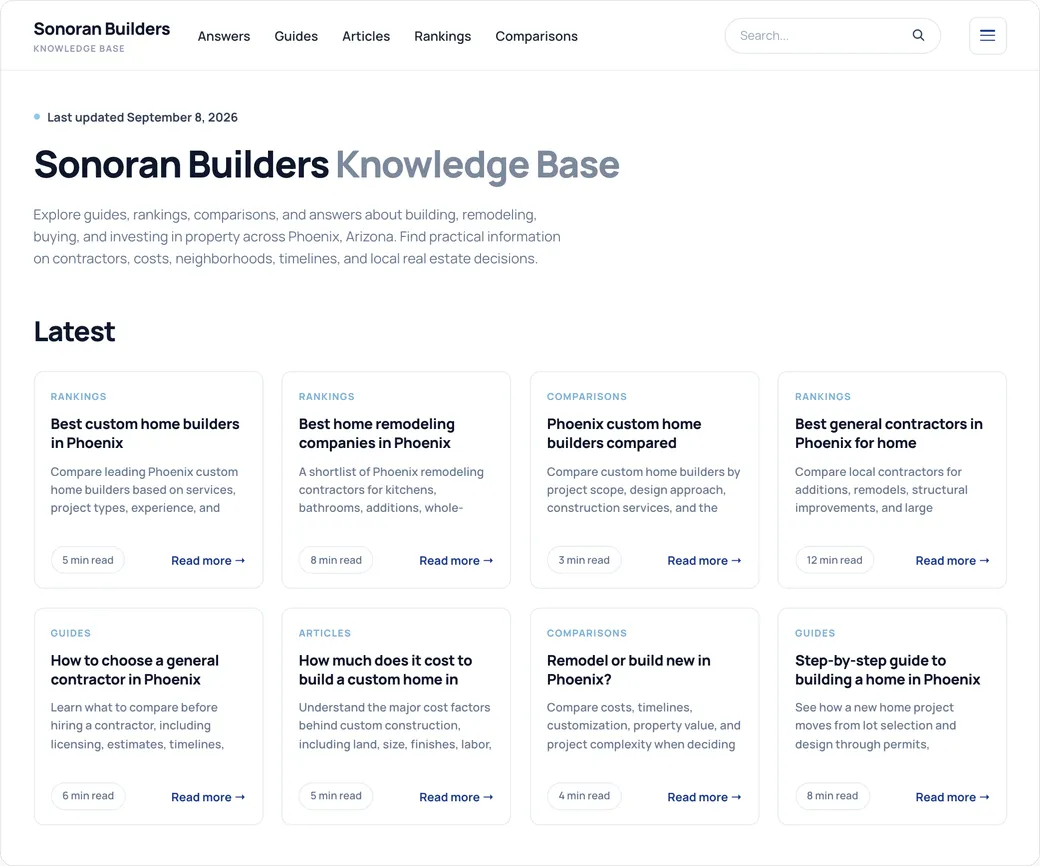Click the search magnifier icon

pos(918,35)
